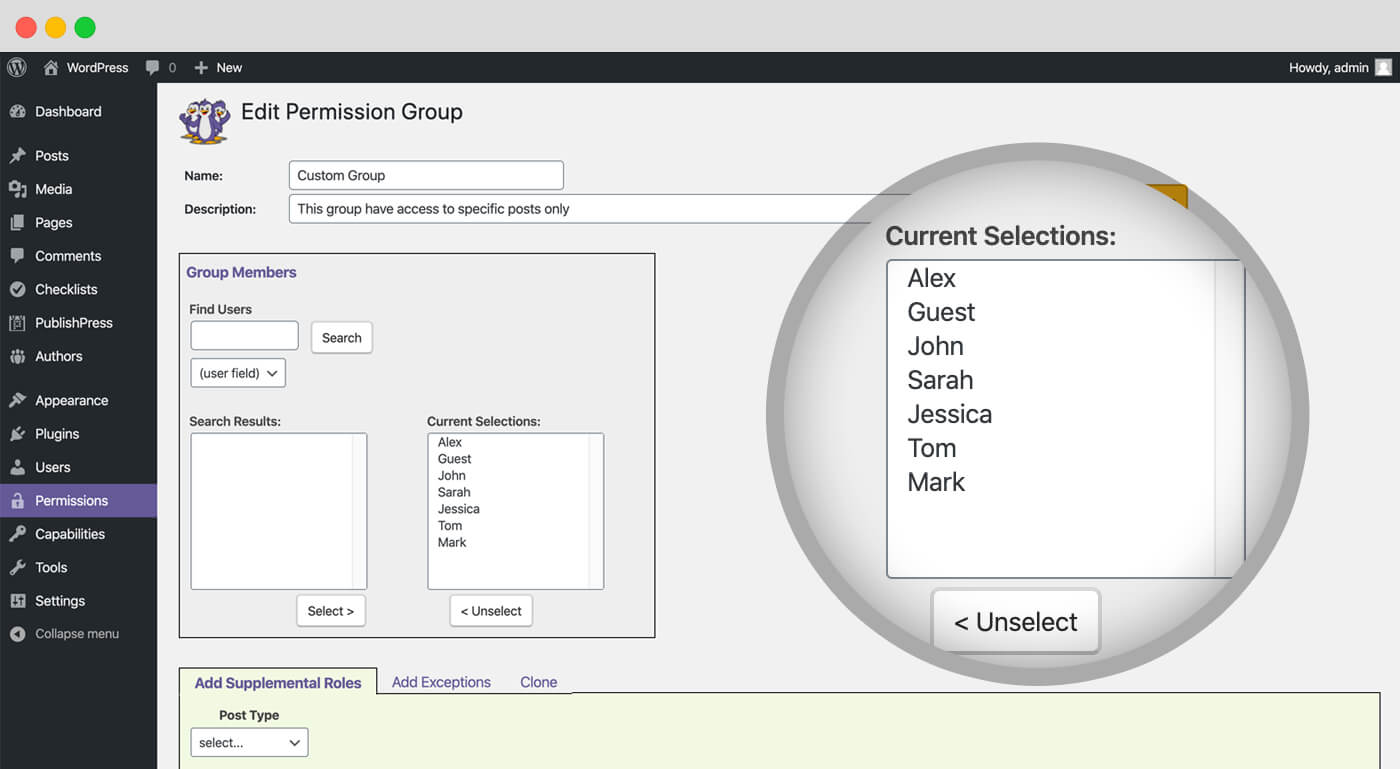
Task: Open the Authors sidebar icon
Action: click(x=17, y=356)
